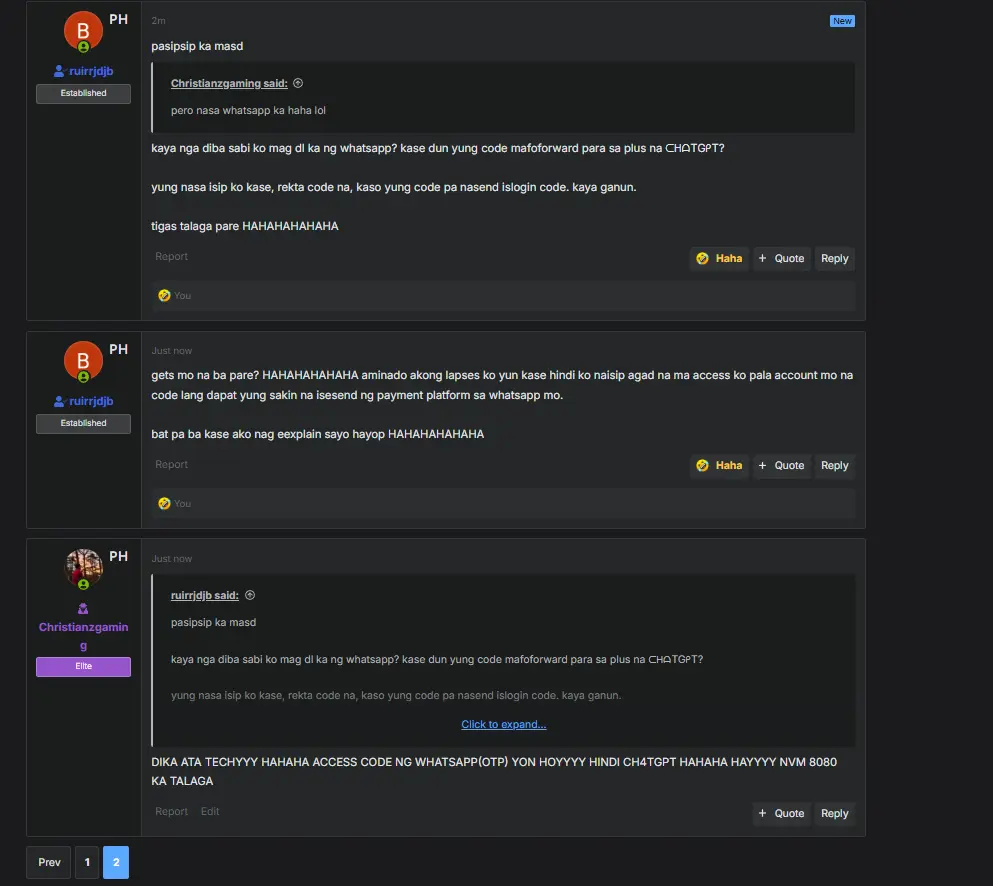
Task: Click 'Just now' timestamp on Christianzgaming post
Action: pos(172,559)
